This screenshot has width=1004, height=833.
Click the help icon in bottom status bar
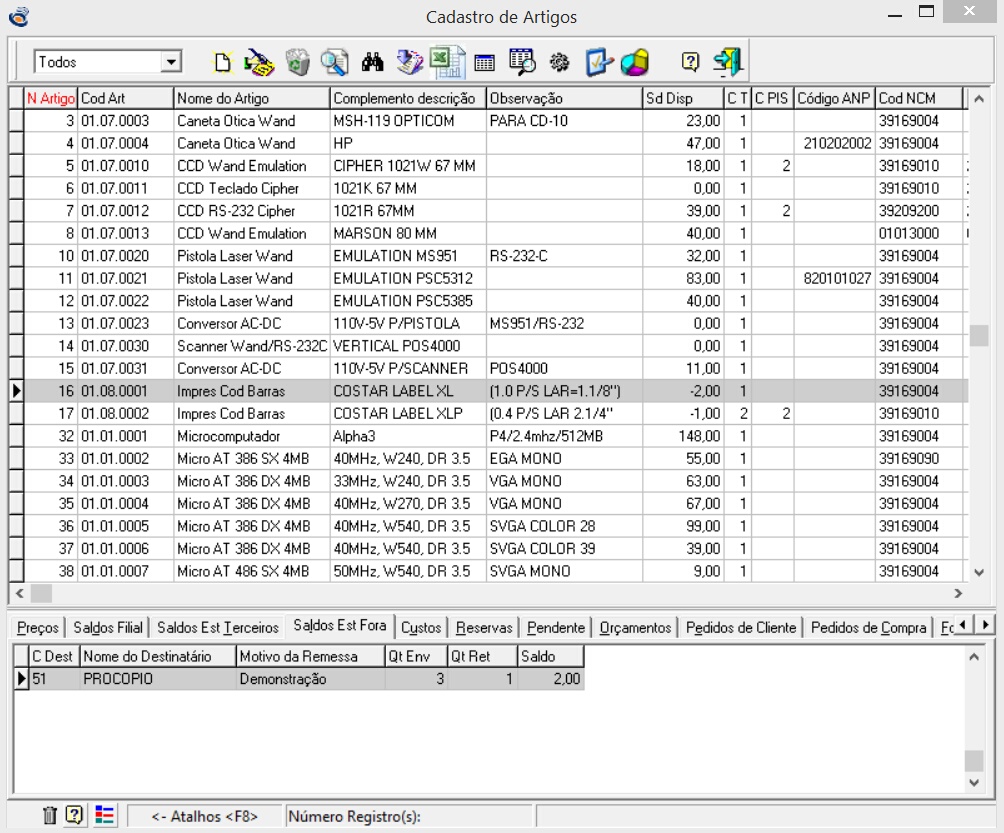(x=74, y=815)
